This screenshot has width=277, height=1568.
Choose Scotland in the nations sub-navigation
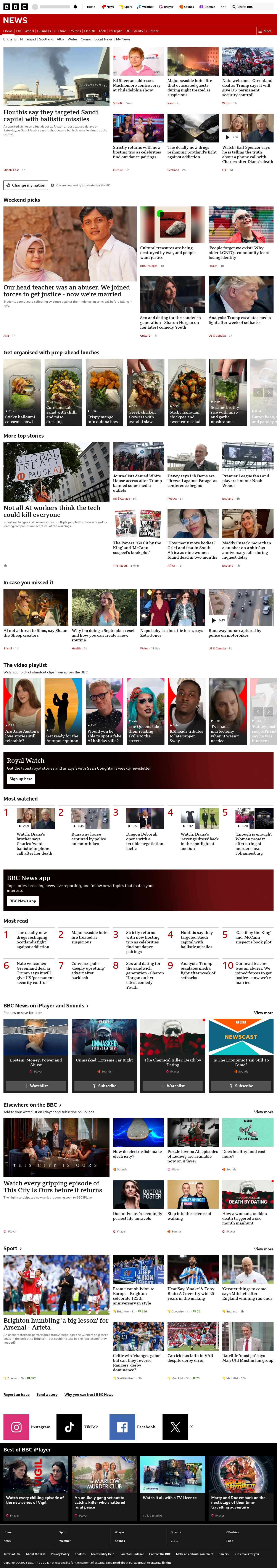[x=46, y=40]
